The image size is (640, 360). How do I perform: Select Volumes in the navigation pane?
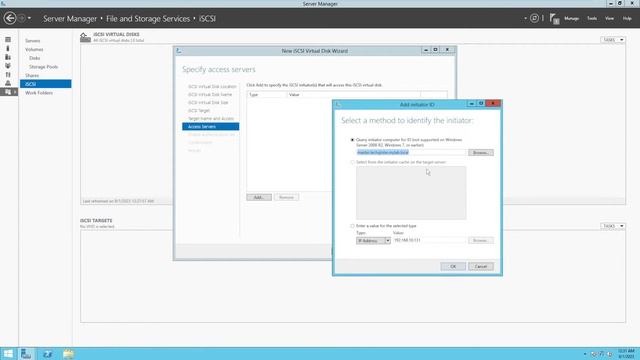coord(34,49)
